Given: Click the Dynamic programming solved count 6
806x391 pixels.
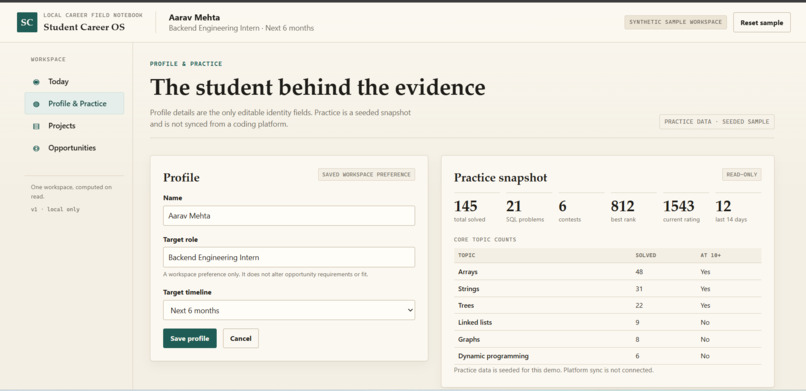Looking at the screenshot, I should point(637,356).
